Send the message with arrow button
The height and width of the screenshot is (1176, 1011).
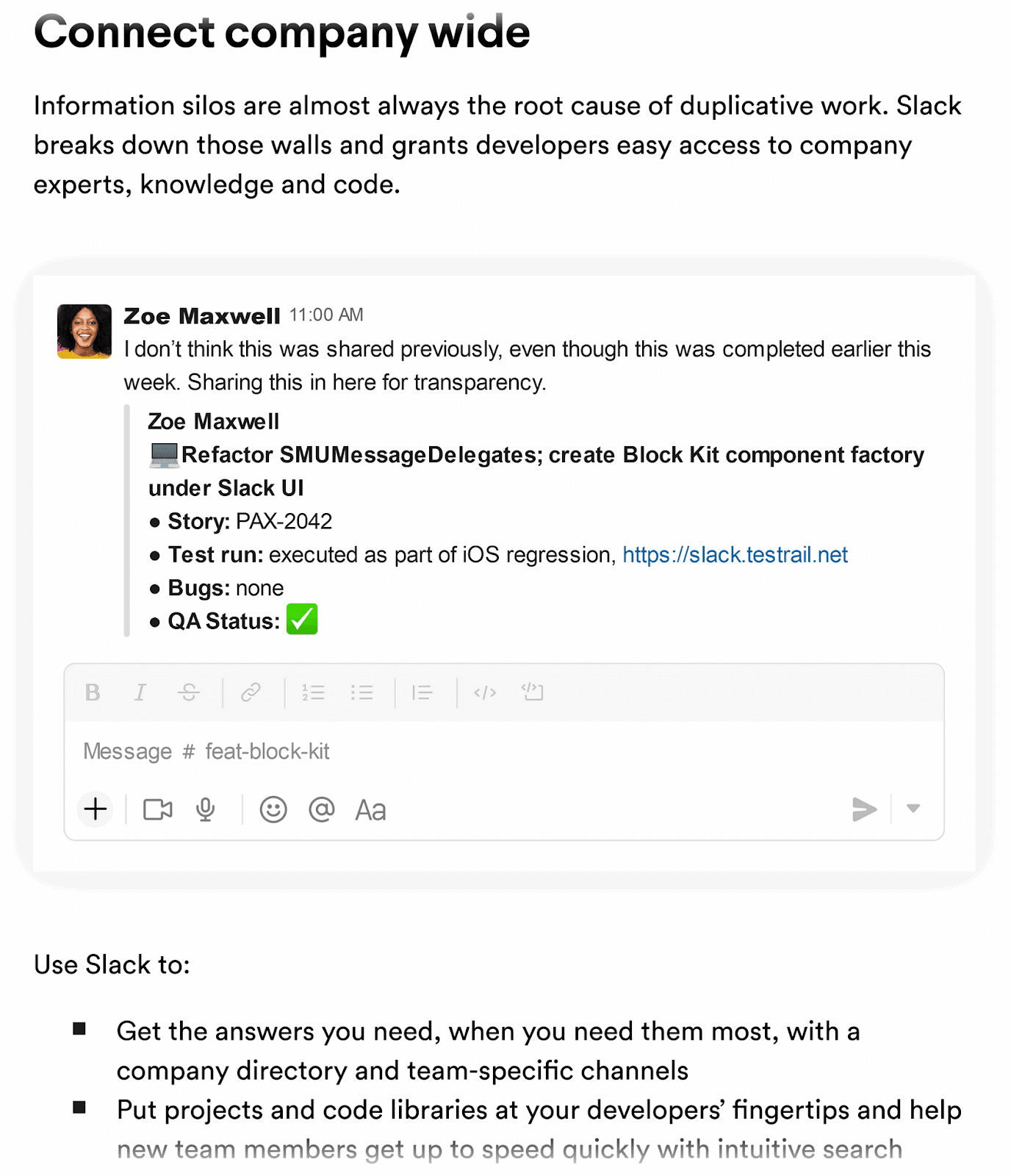(x=864, y=809)
